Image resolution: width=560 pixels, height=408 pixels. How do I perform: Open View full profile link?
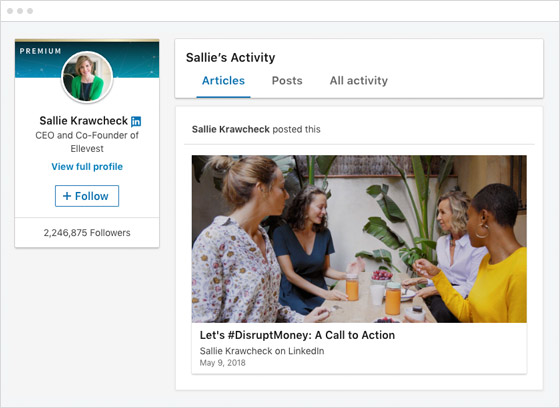click(x=87, y=166)
